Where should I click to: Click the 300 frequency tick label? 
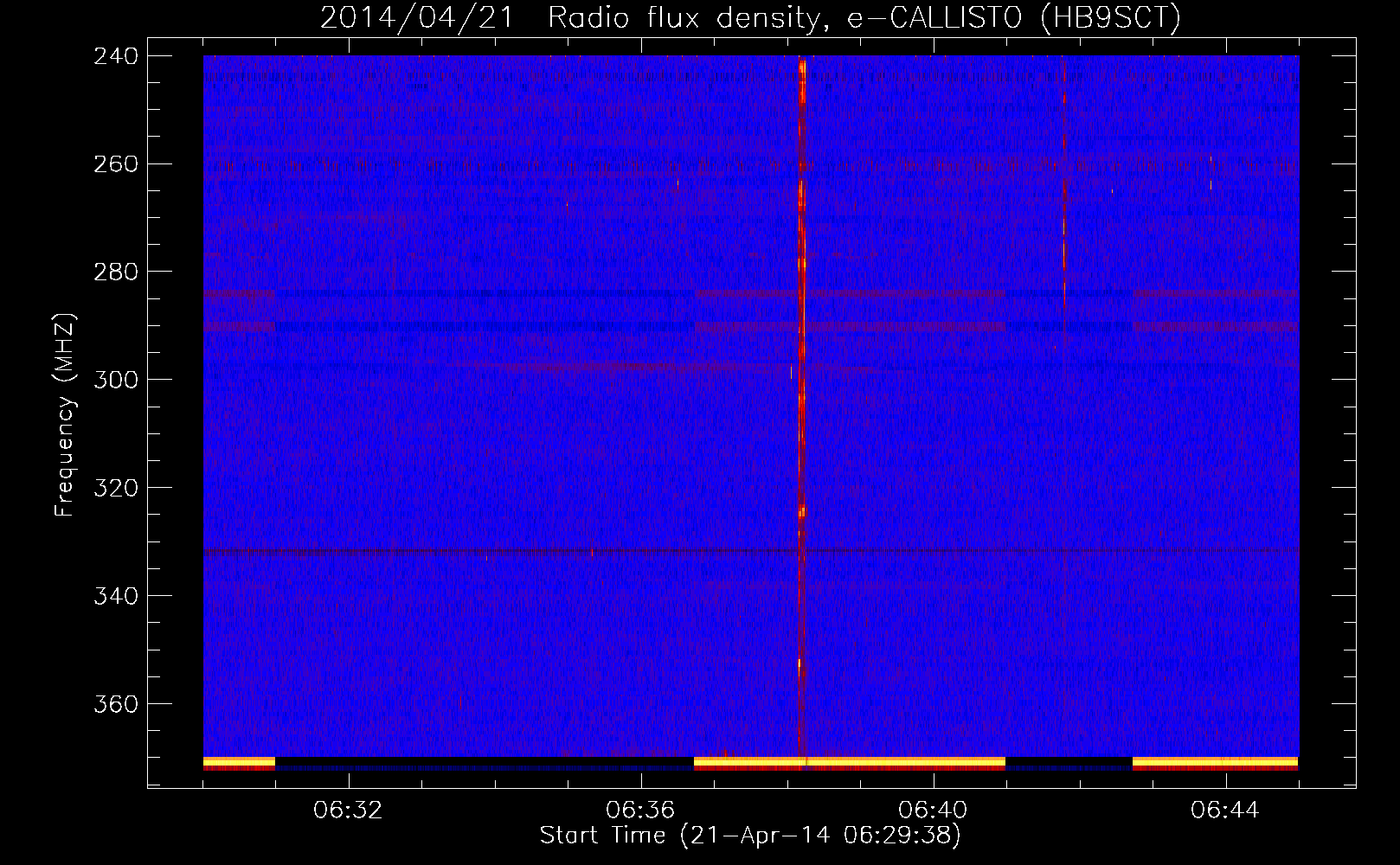tap(116, 381)
